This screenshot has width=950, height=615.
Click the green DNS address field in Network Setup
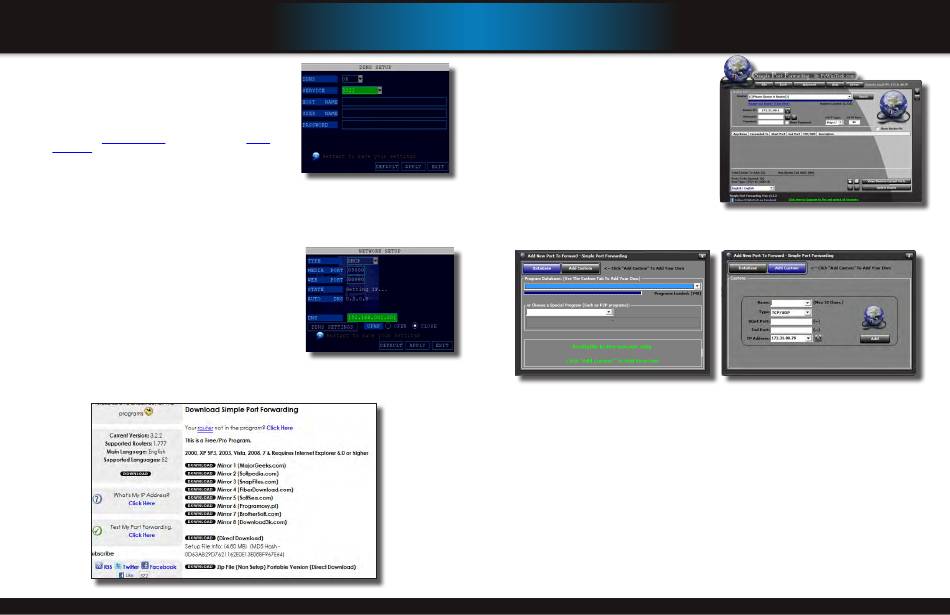(x=372, y=317)
